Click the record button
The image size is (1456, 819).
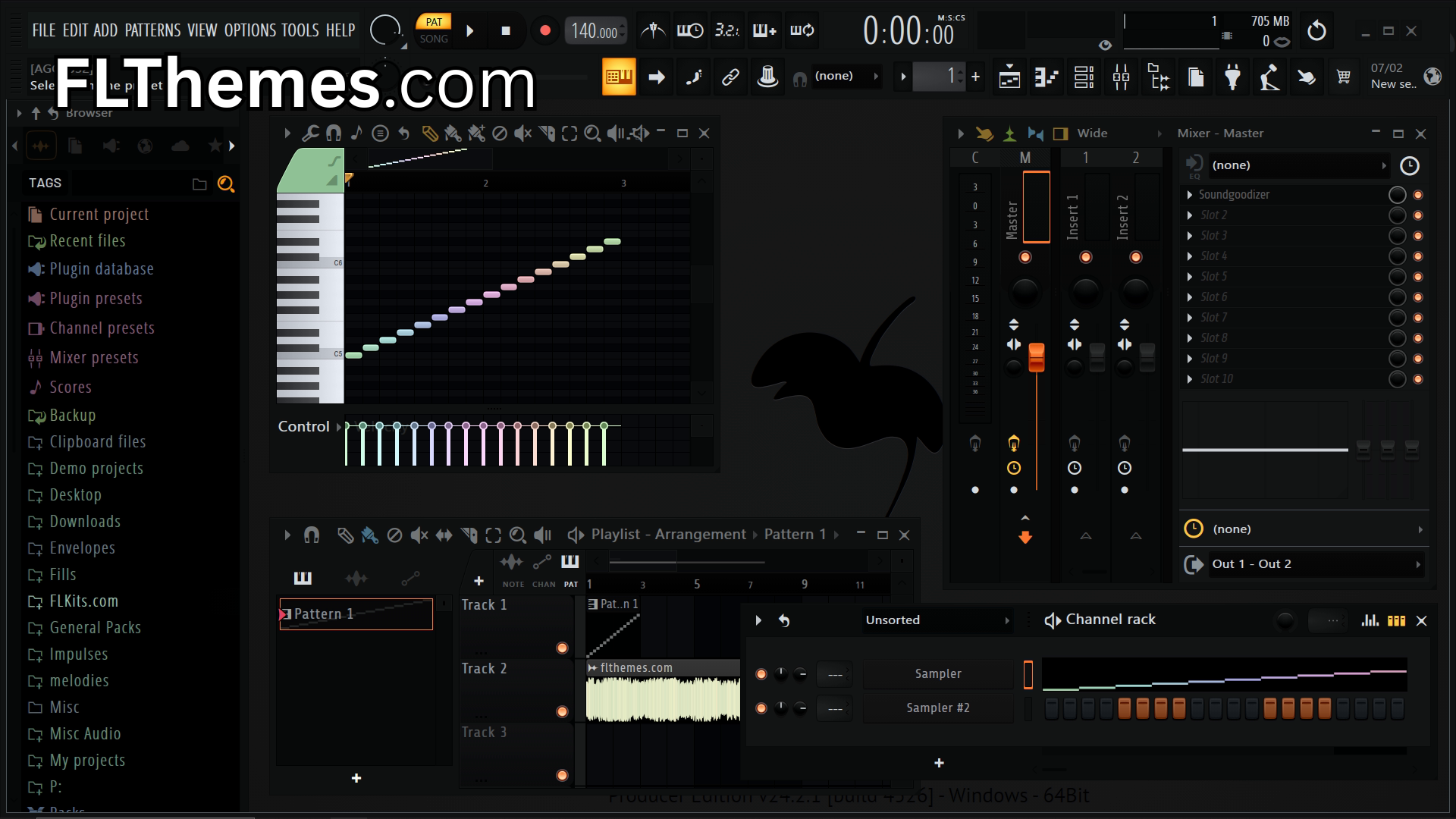[544, 31]
